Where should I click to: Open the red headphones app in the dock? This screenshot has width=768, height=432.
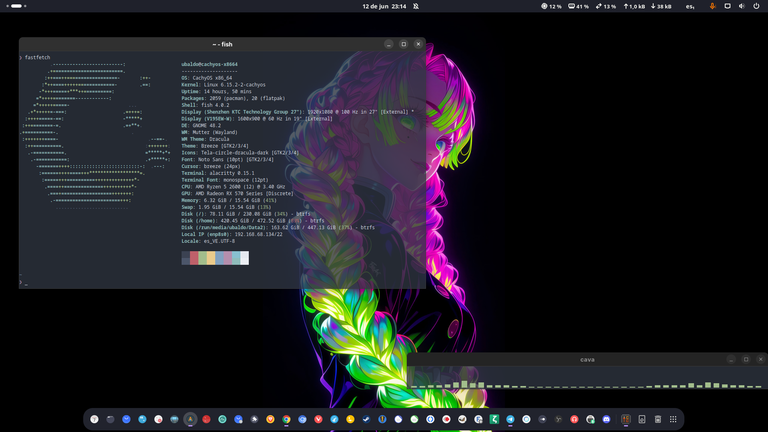click(574, 419)
